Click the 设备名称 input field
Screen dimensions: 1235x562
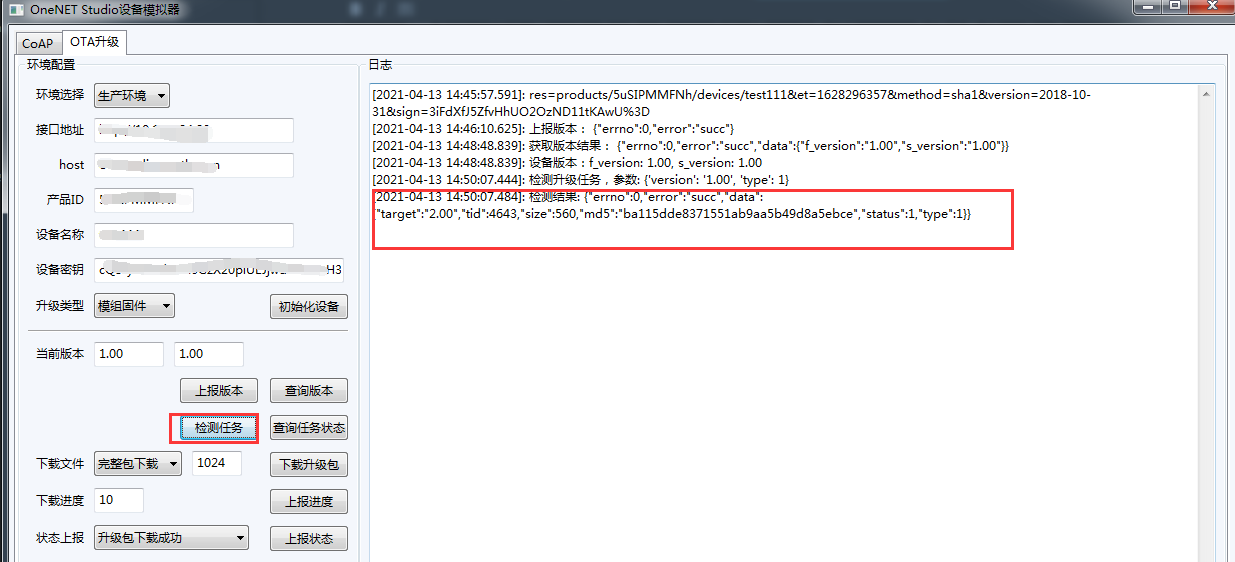tap(194, 235)
